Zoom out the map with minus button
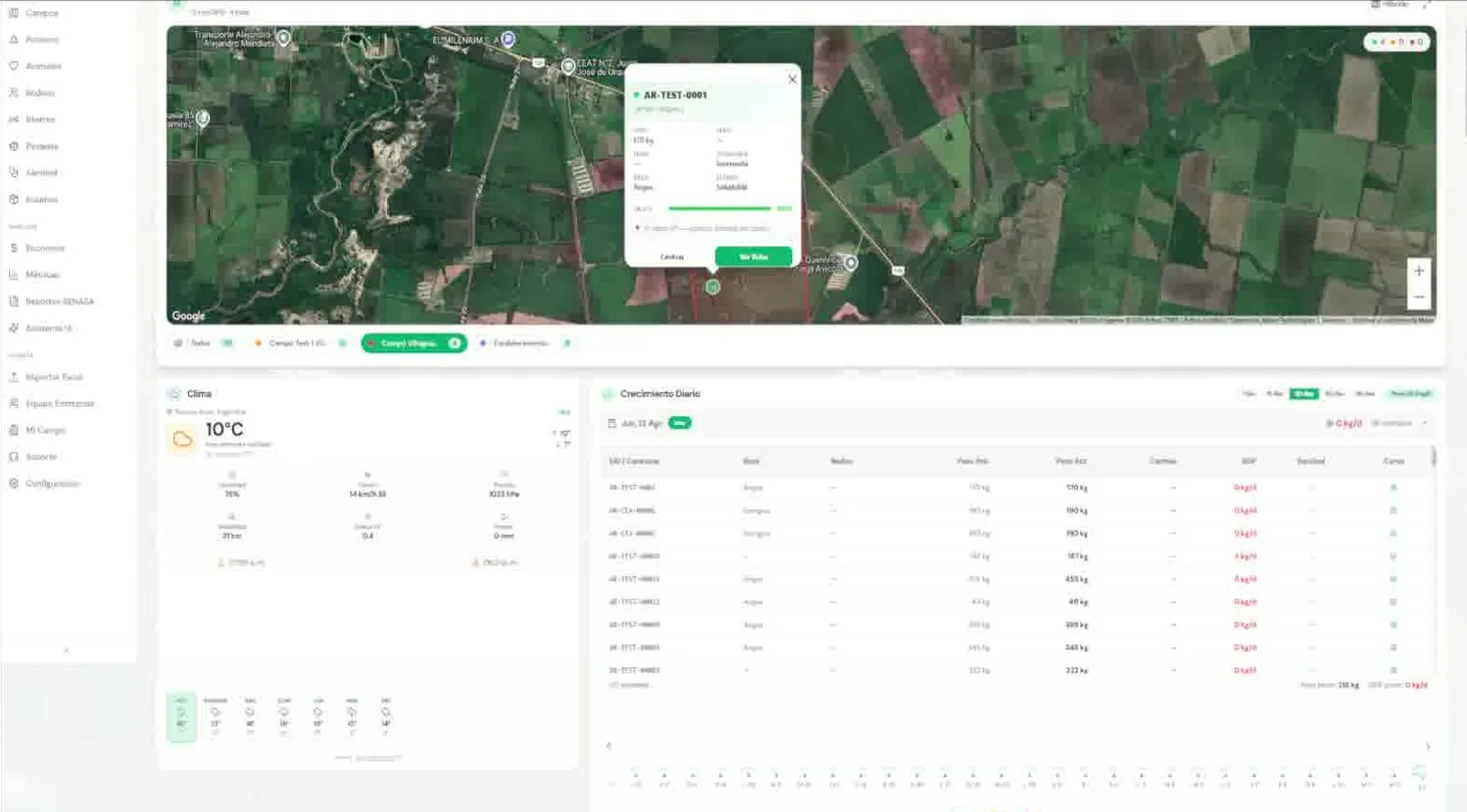 coord(1418,296)
